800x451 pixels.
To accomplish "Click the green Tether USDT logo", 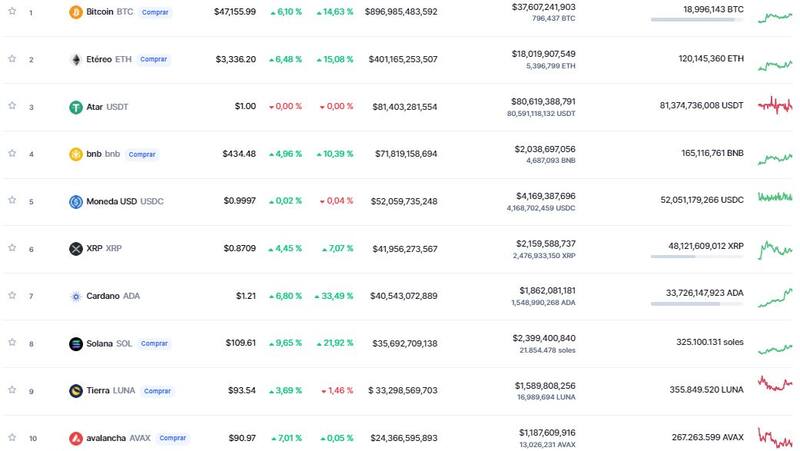I will [x=75, y=107].
